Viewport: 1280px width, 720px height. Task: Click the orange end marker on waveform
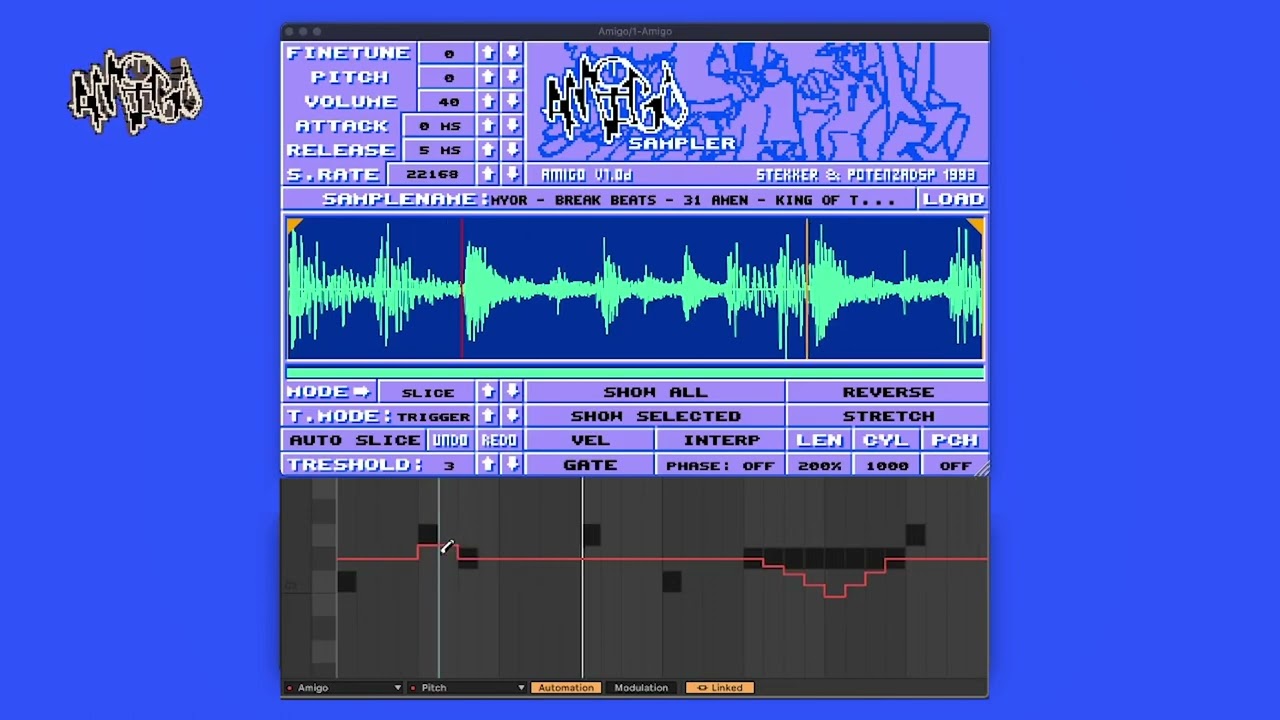point(975,227)
